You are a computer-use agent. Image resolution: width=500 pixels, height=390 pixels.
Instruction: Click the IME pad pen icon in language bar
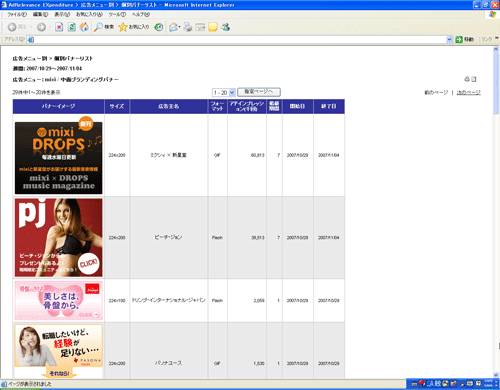pyautogui.click(x=462, y=384)
